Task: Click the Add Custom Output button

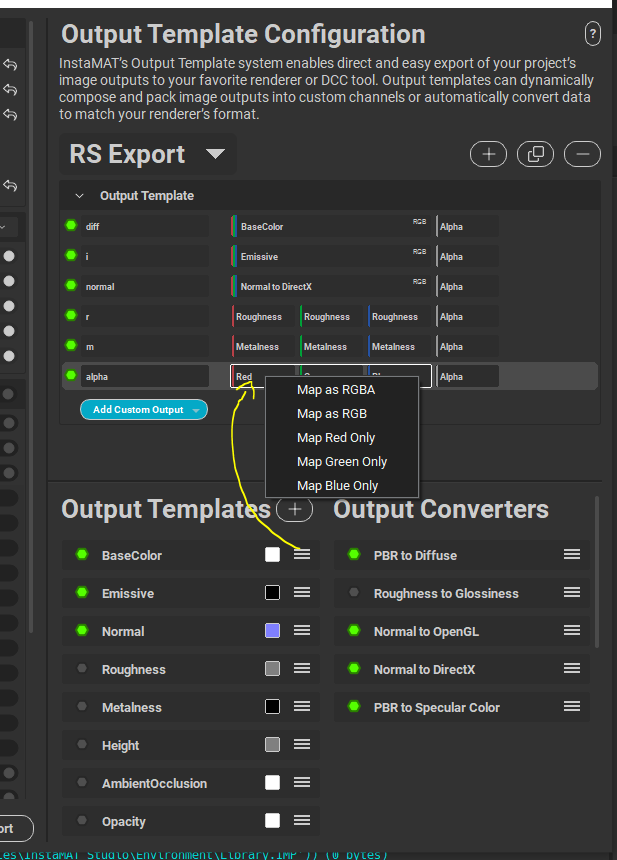Action: (x=136, y=410)
